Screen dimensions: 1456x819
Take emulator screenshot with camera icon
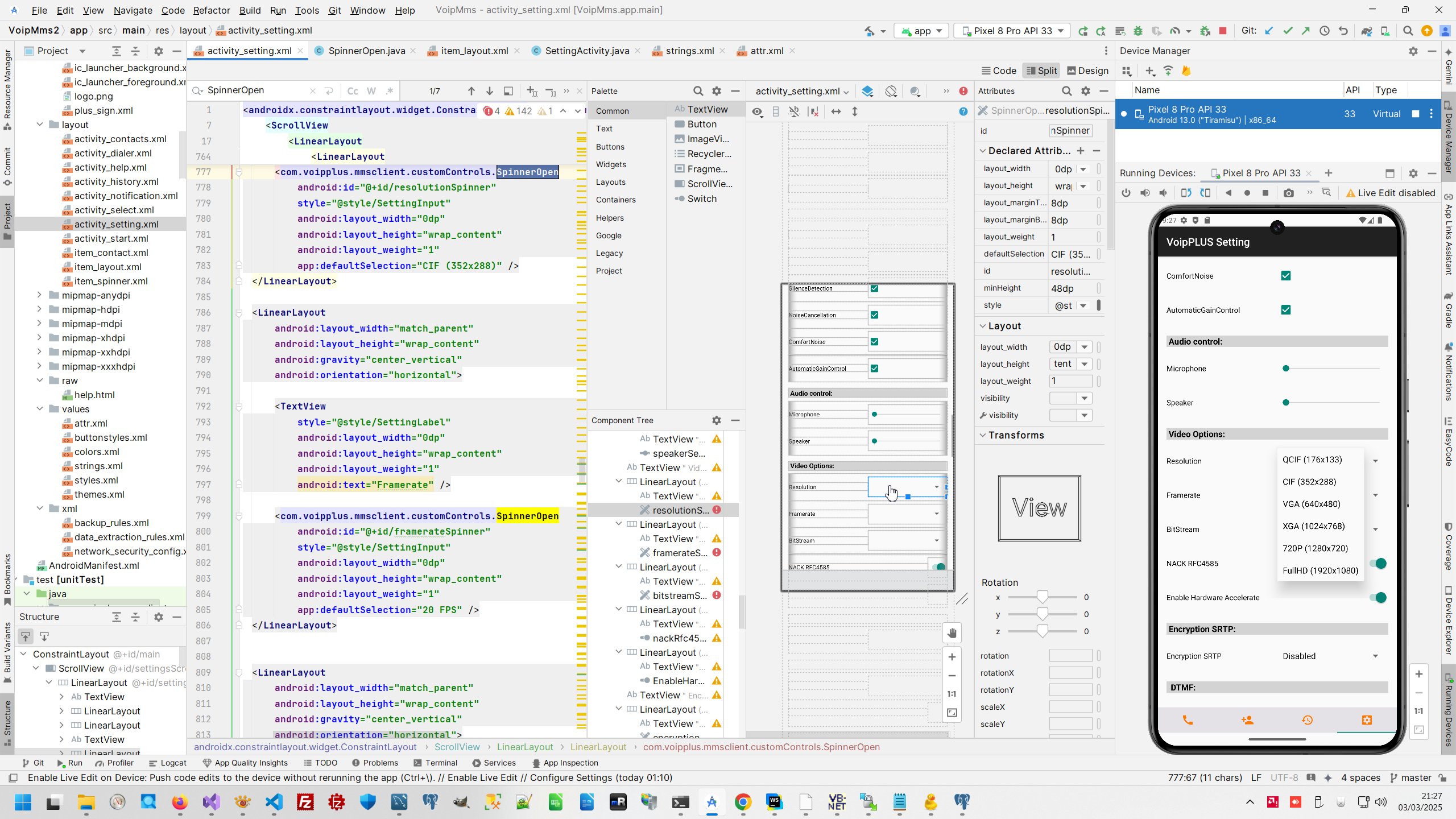[x=1288, y=193]
